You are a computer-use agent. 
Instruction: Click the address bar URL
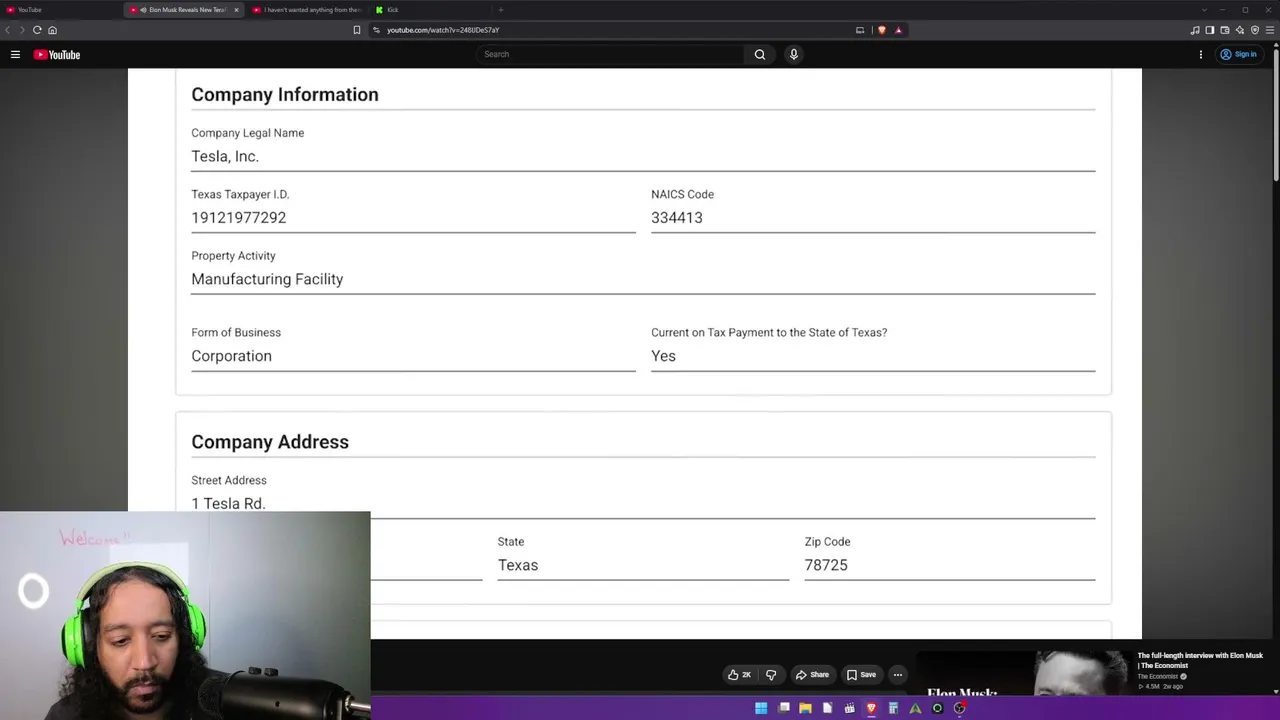coord(443,30)
